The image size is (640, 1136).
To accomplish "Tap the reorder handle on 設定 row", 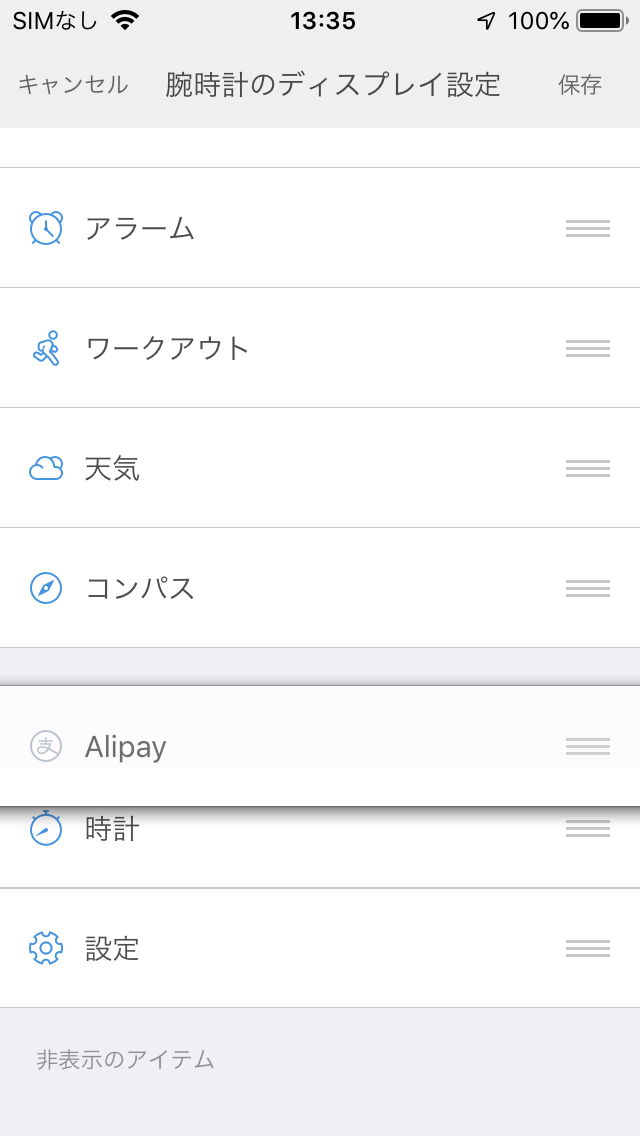I will (x=588, y=948).
